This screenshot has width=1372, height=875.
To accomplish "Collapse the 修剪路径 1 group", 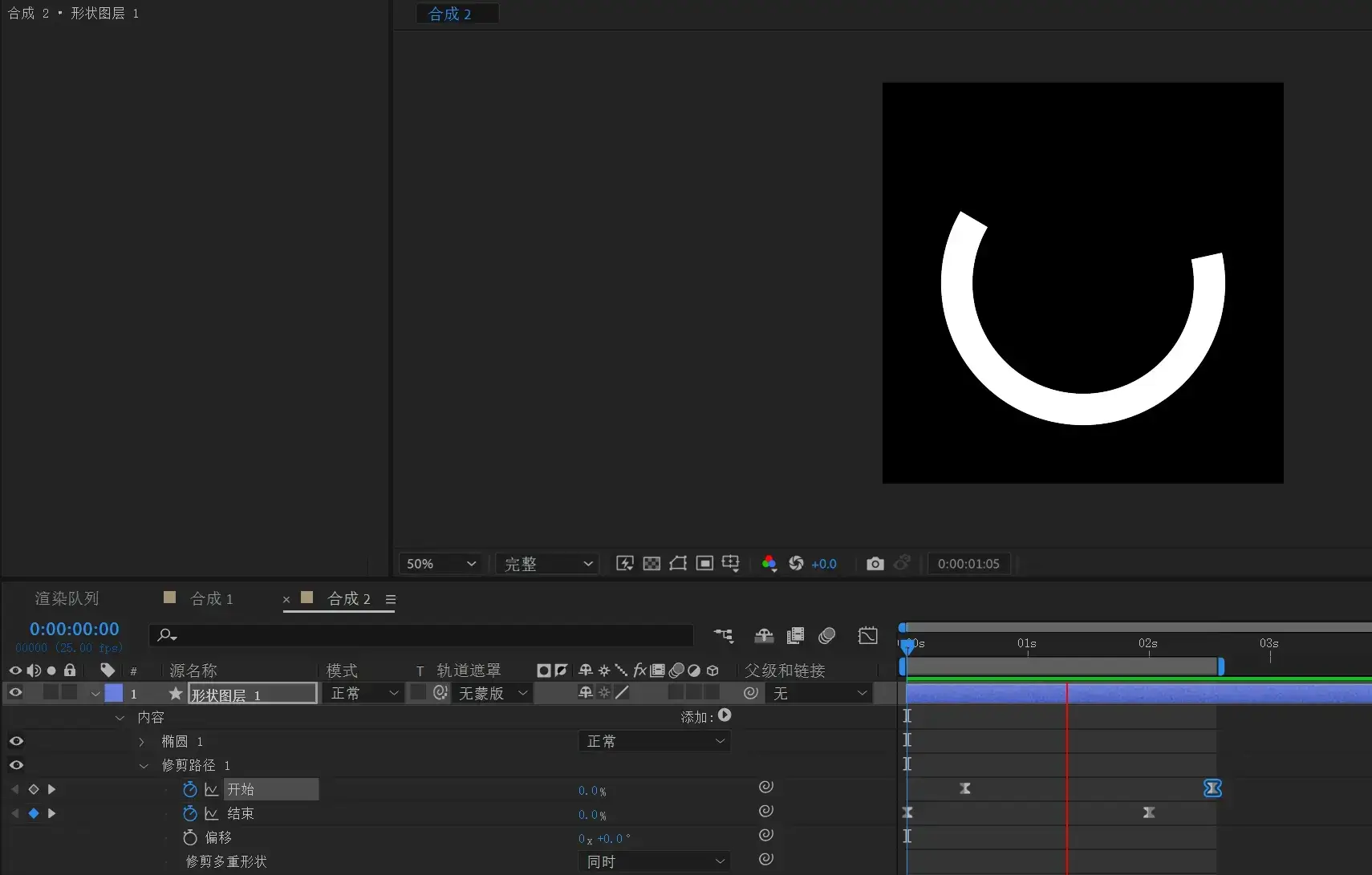I will pos(144,766).
